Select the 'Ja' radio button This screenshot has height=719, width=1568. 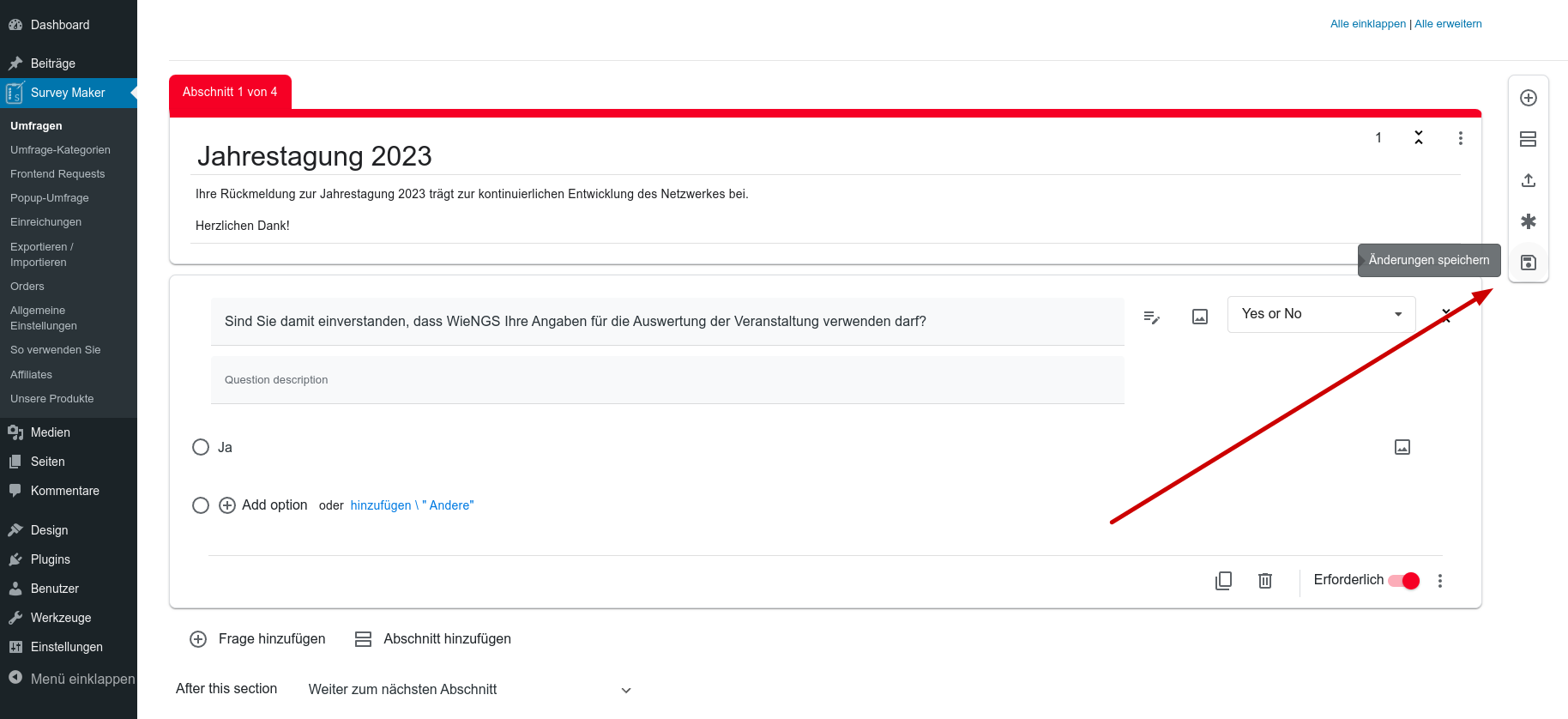coord(201,447)
